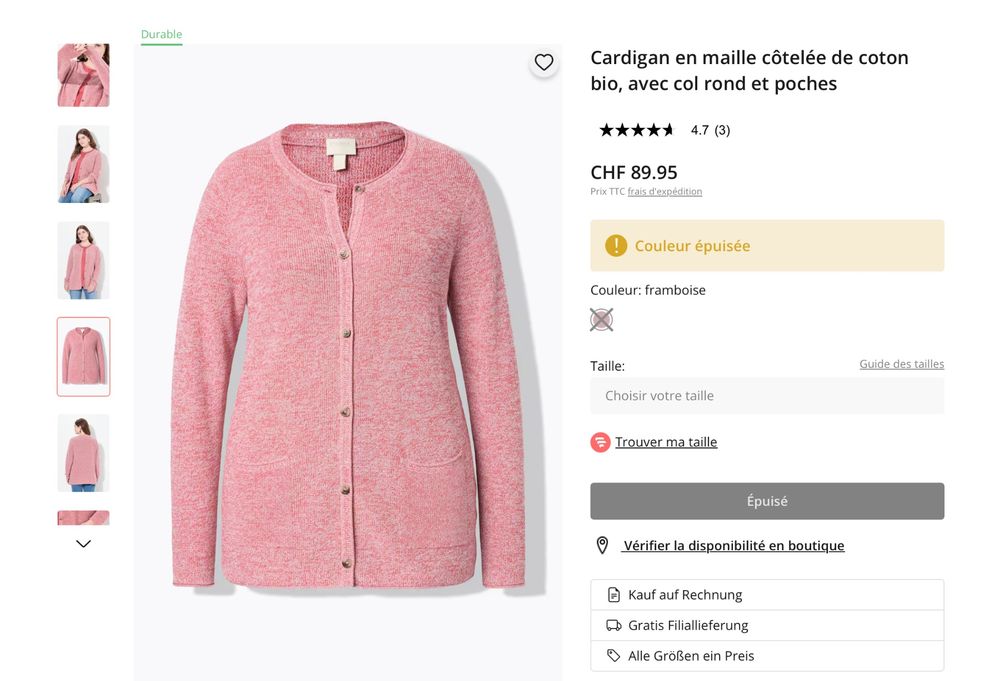Image resolution: width=1000 pixels, height=681 pixels.
Task: Click the heart wishlist icon
Action: 544,62
